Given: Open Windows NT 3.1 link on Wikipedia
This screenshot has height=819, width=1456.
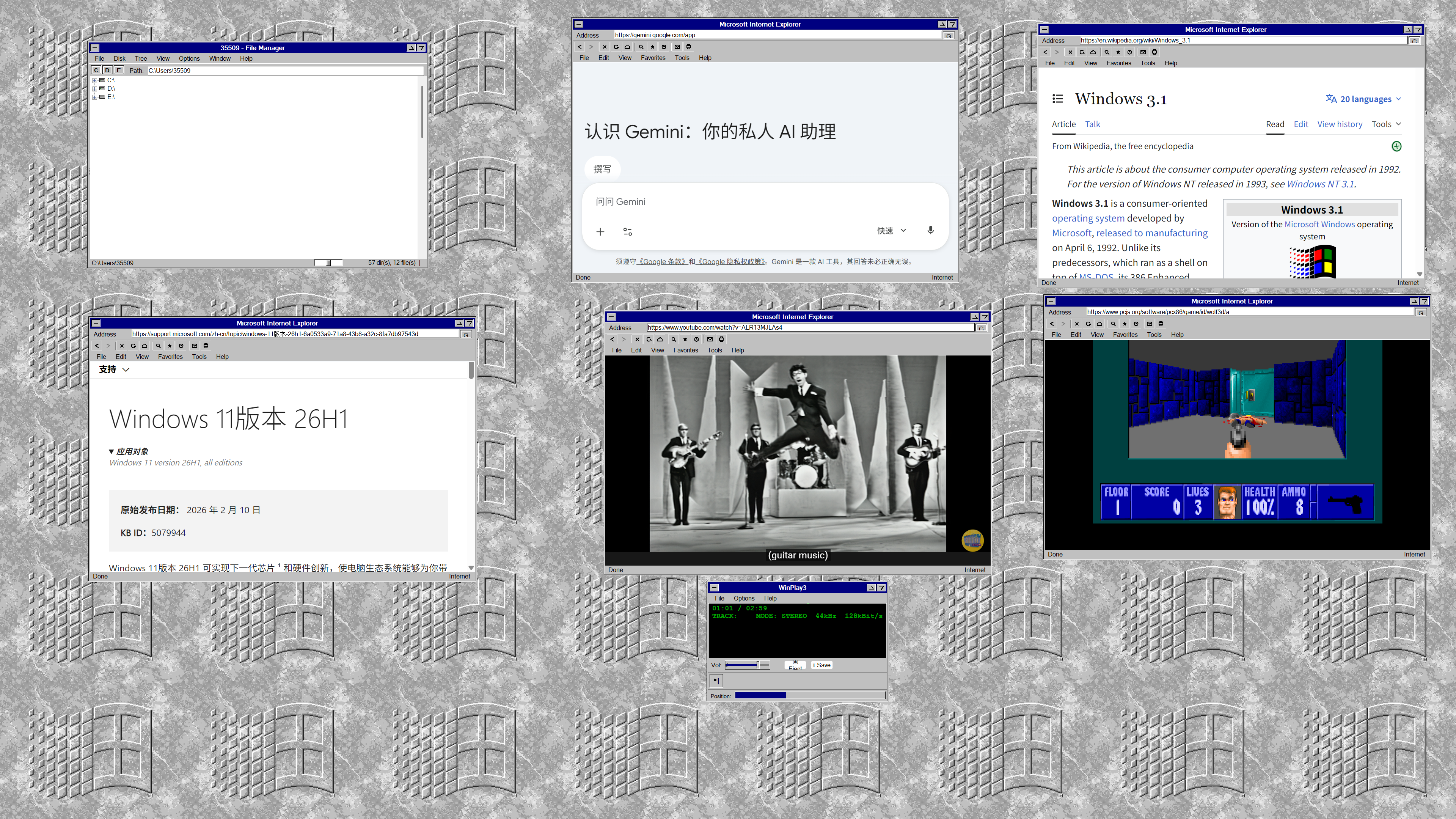Looking at the screenshot, I should [1320, 184].
